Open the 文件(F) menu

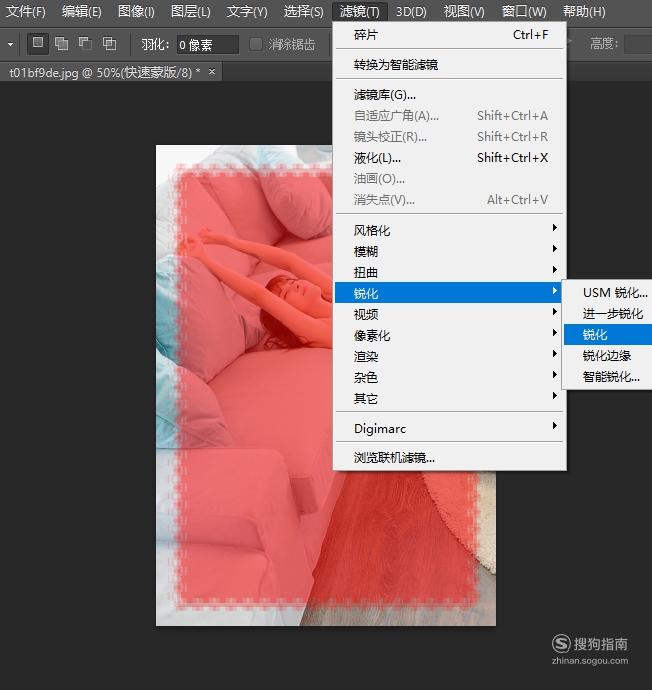pos(26,11)
